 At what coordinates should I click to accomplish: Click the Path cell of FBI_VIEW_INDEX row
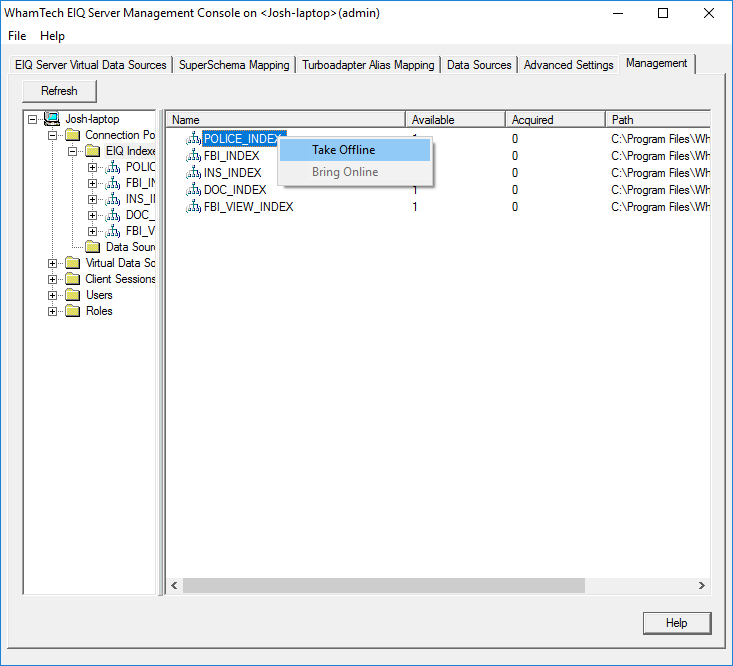coord(660,207)
